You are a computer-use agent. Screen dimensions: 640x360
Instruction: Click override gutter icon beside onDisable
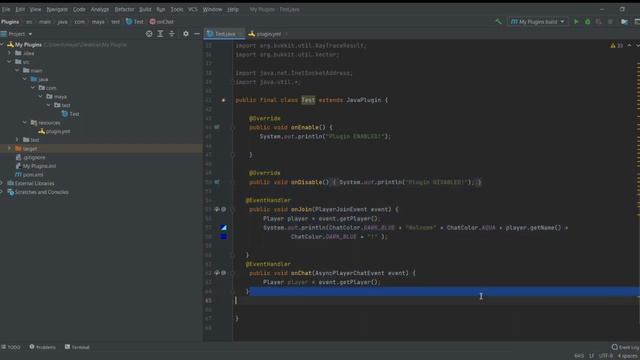pos(217,182)
